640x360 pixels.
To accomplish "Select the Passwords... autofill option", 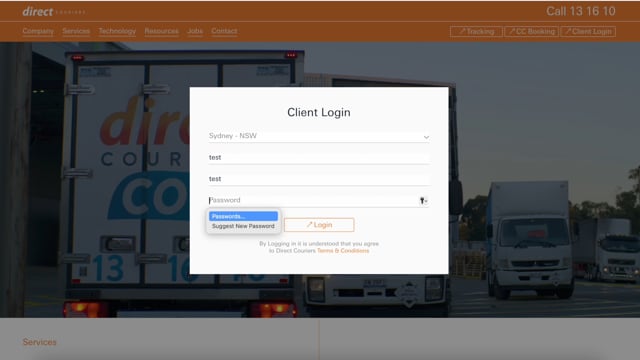I will click(x=243, y=216).
